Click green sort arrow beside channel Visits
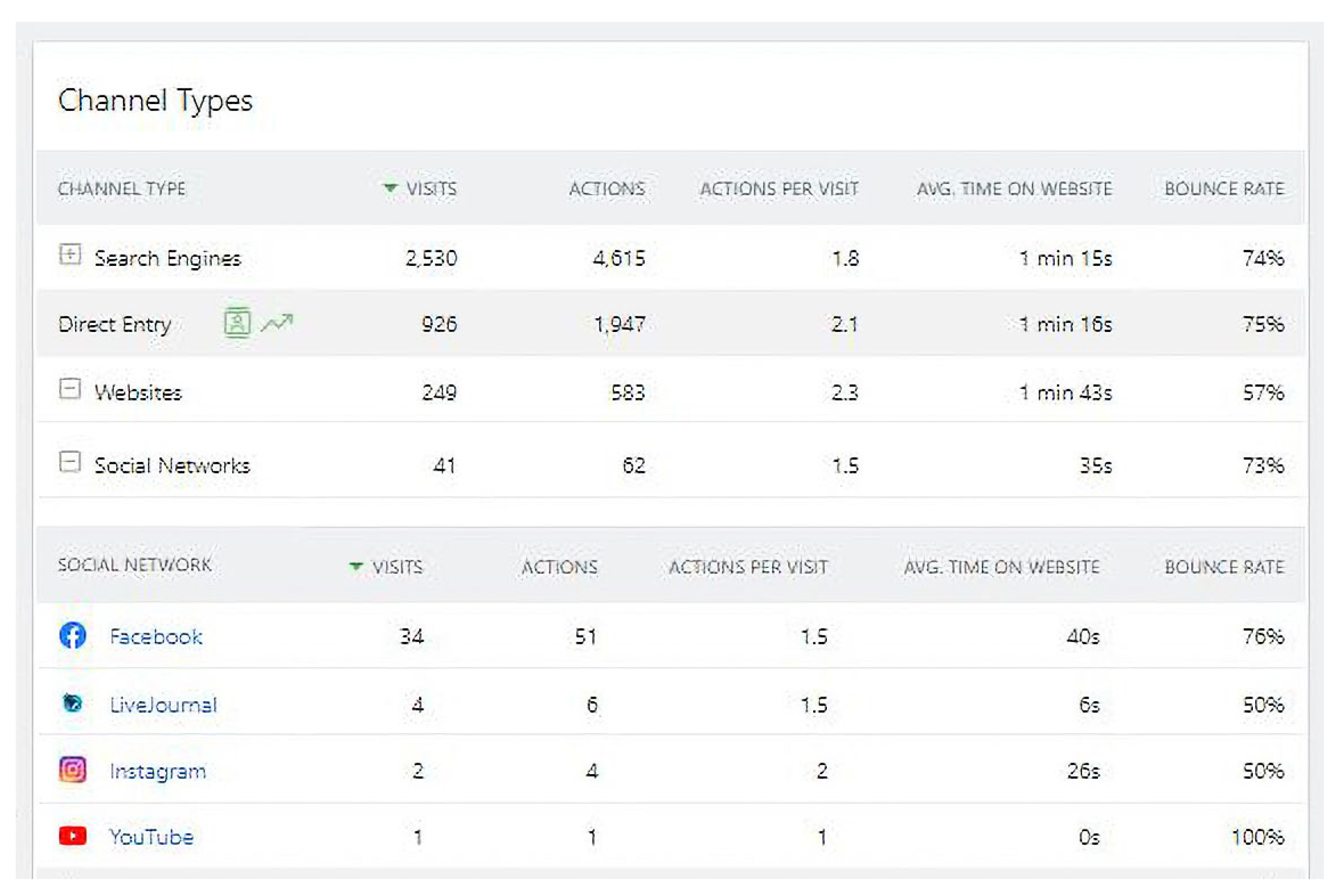1340x896 pixels. click(x=390, y=188)
